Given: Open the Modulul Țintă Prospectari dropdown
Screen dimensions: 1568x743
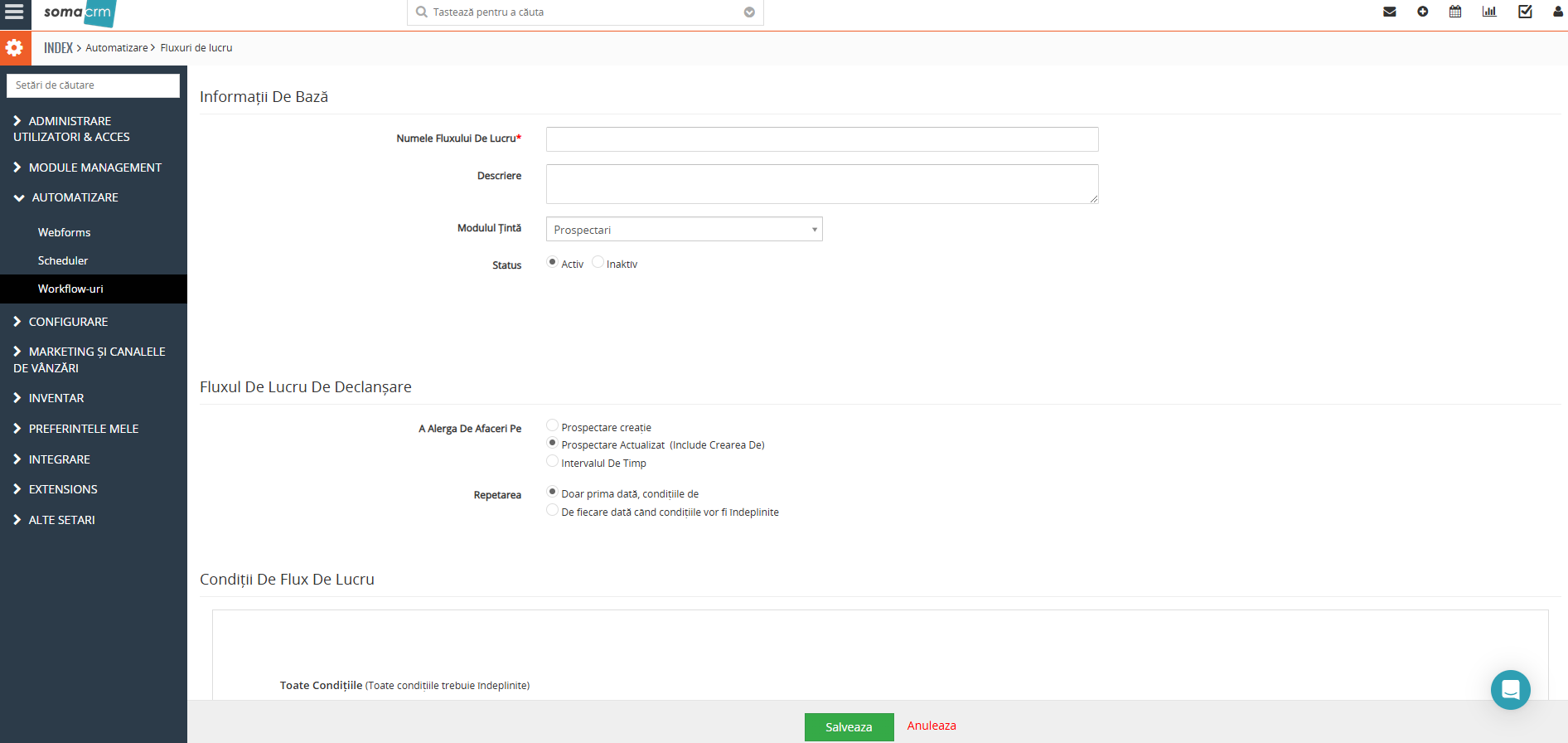Looking at the screenshot, I should pos(684,230).
